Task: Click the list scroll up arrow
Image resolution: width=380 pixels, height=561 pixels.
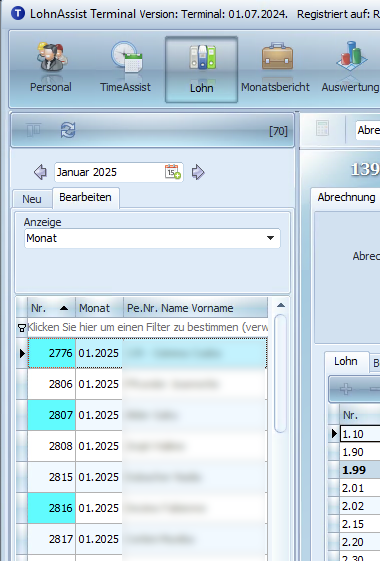Action: [x=281, y=305]
